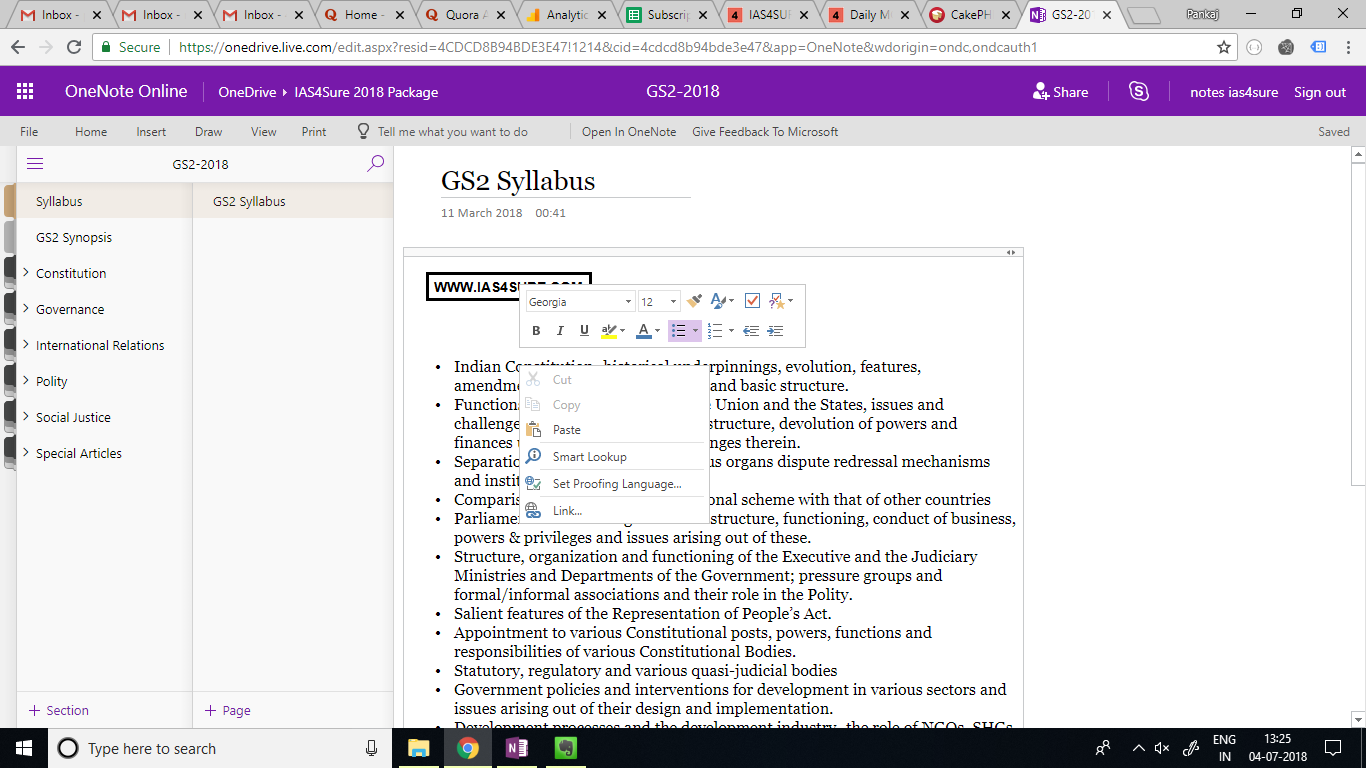This screenshot has width=1366, height=768.
Task: Open the font size 12 dropdown
Action: pyautogui.click(x=659, y=302)
